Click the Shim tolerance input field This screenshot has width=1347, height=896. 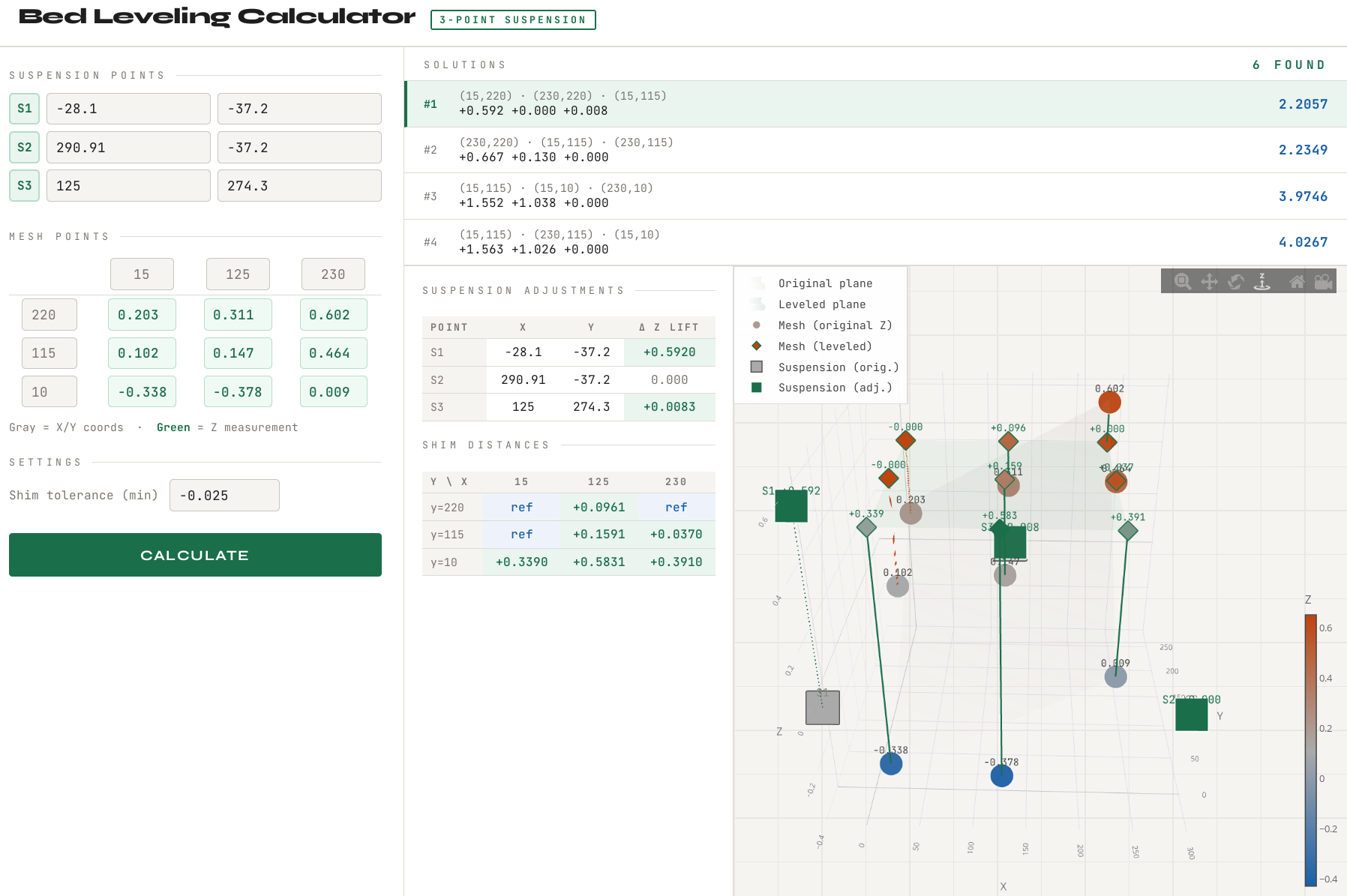tap(224, 496)
